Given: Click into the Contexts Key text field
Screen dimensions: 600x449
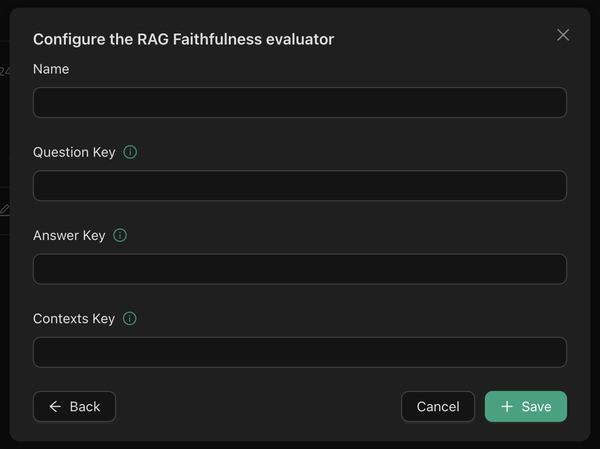Looking at the screenshot, I should click(x=300, y=352).
